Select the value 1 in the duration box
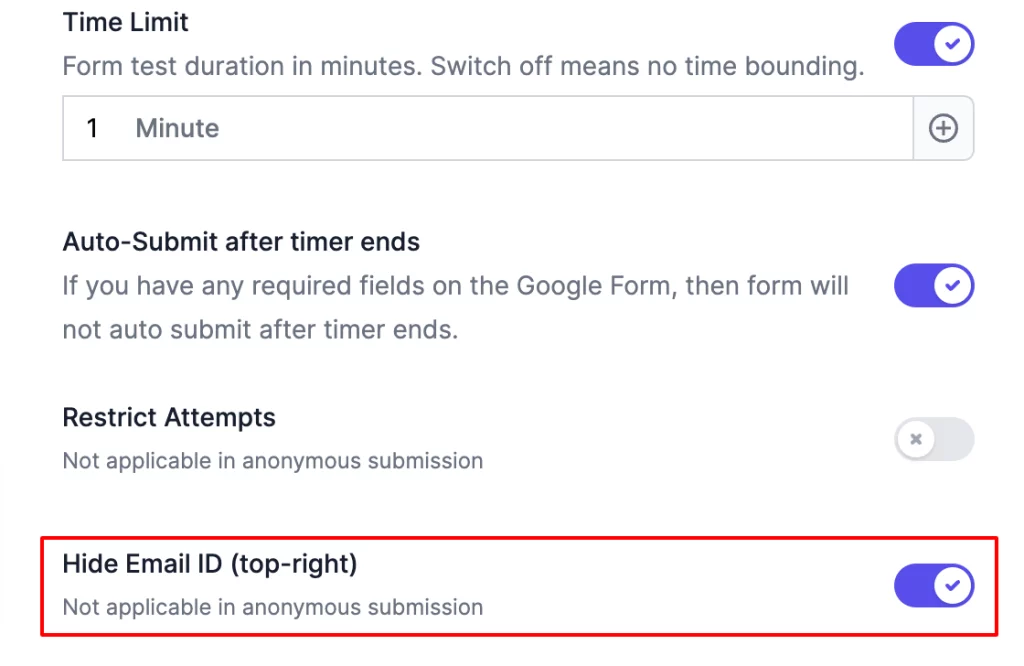 [x=91, y=128]
